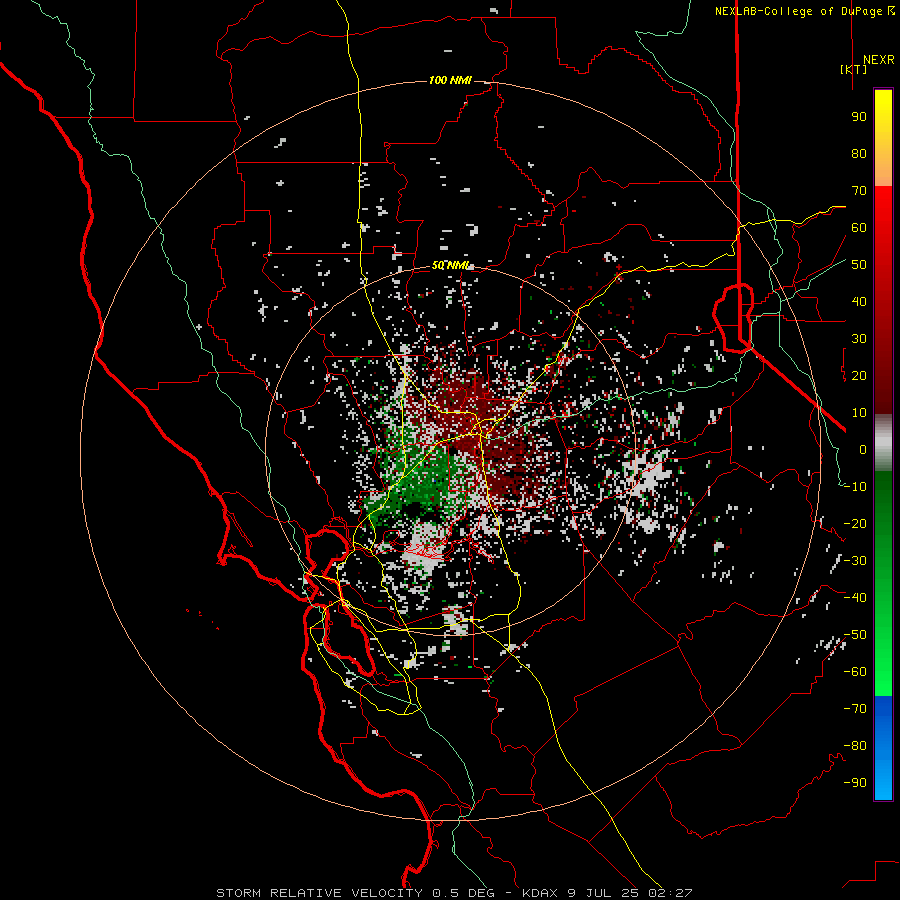Click the positive 20 knot scale label
This screenshot has width=900, height=900.
click(859, 376)
